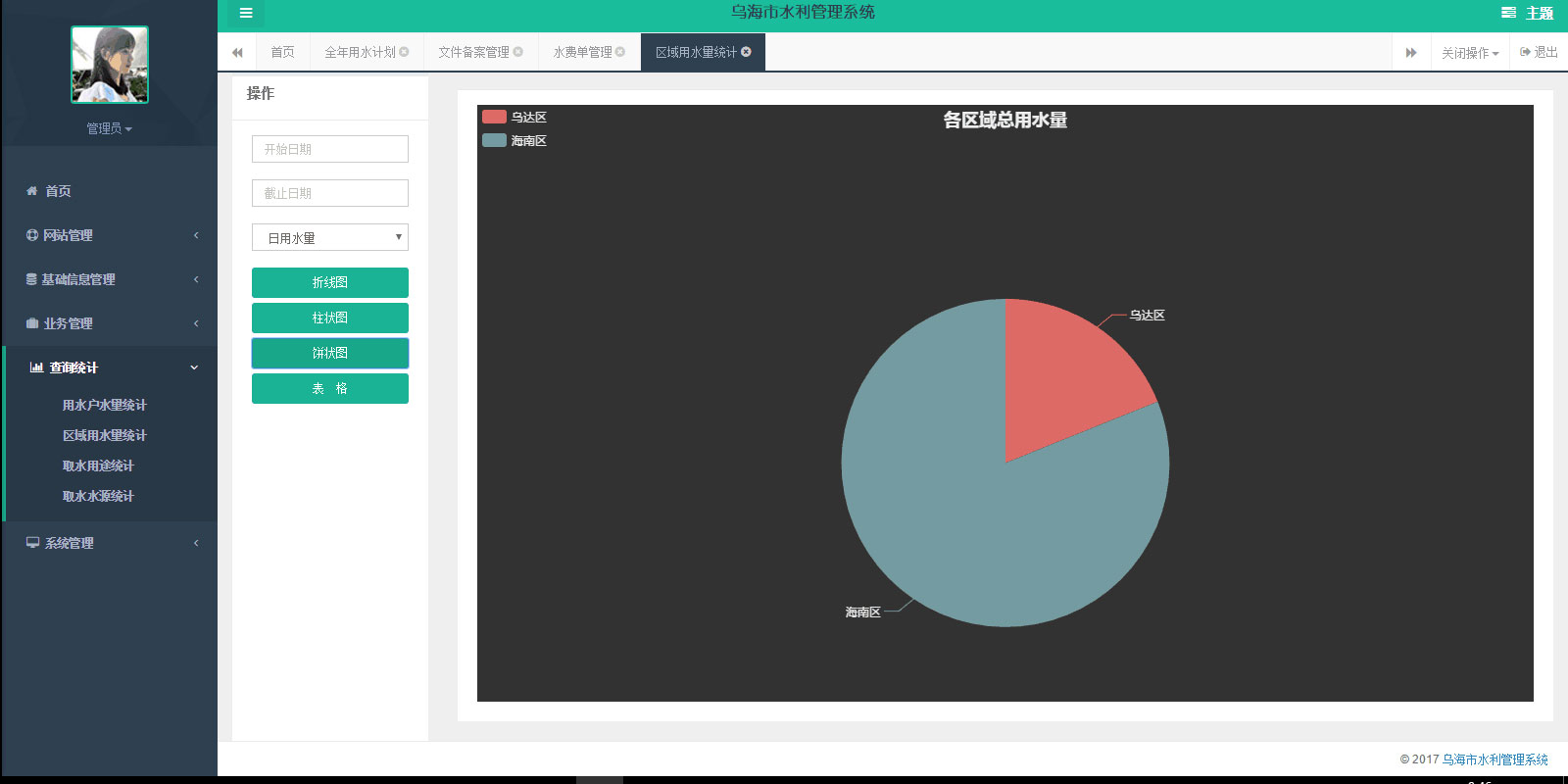Close the 文件备案管理 tab via its x icon

pyautogui.click(x=518, y=52)
